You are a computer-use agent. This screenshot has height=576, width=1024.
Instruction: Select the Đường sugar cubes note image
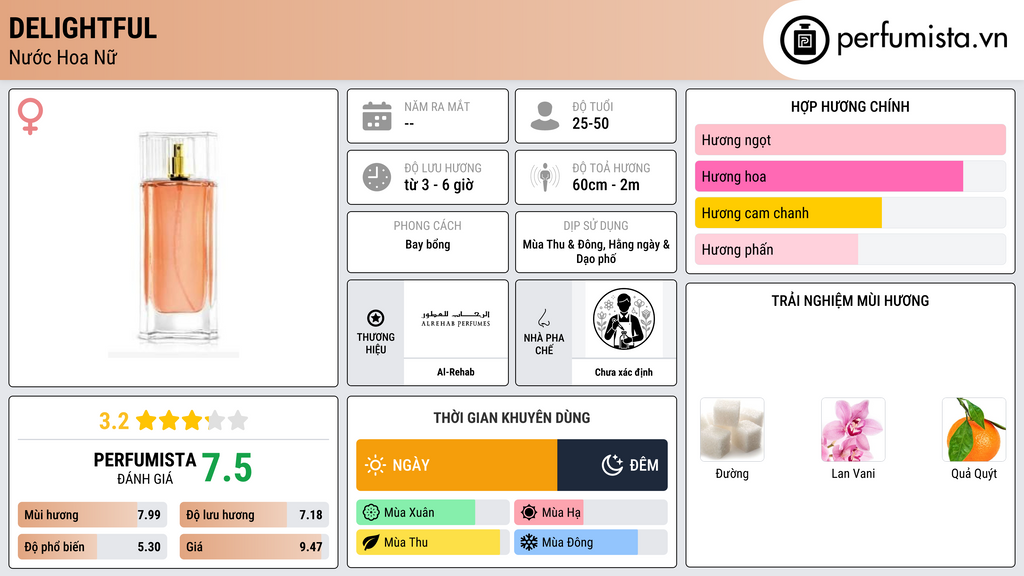732,430
